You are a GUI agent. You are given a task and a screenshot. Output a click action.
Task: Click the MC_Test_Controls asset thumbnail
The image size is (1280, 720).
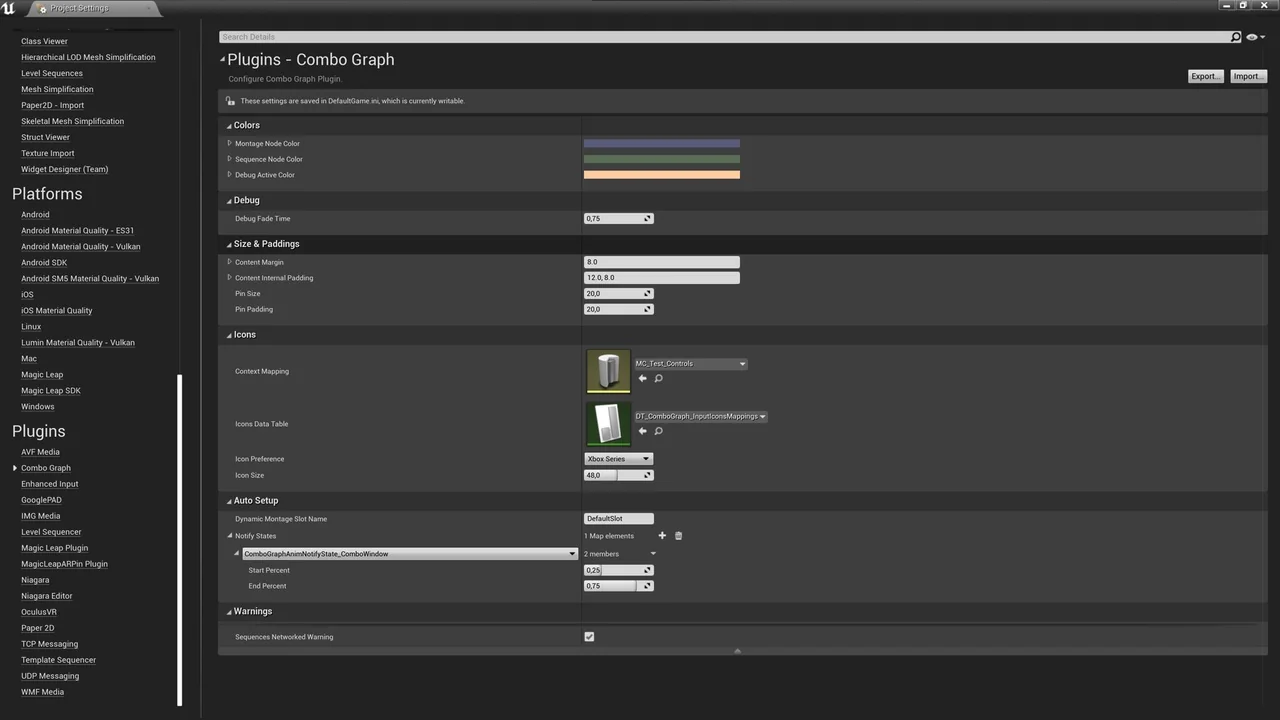[607, 370]
